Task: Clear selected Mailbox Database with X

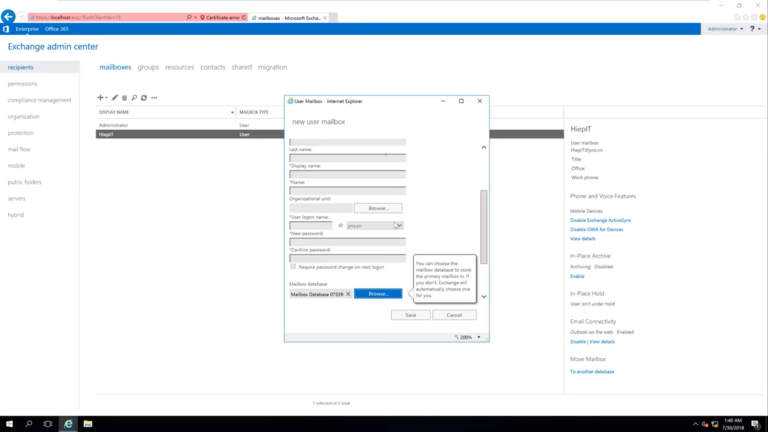Action: point(348,294)
